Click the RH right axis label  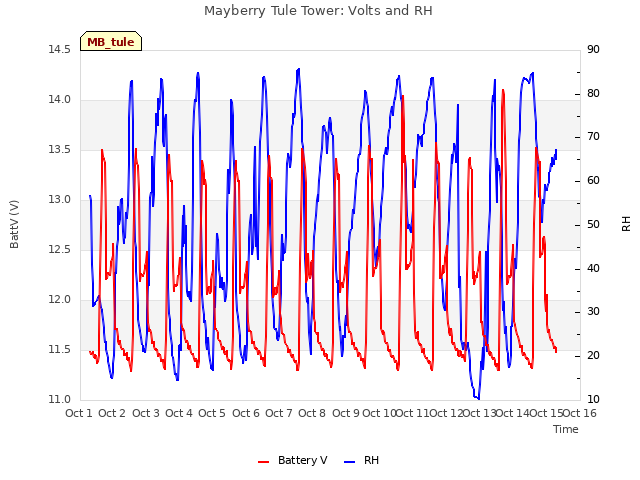(626, 224)
